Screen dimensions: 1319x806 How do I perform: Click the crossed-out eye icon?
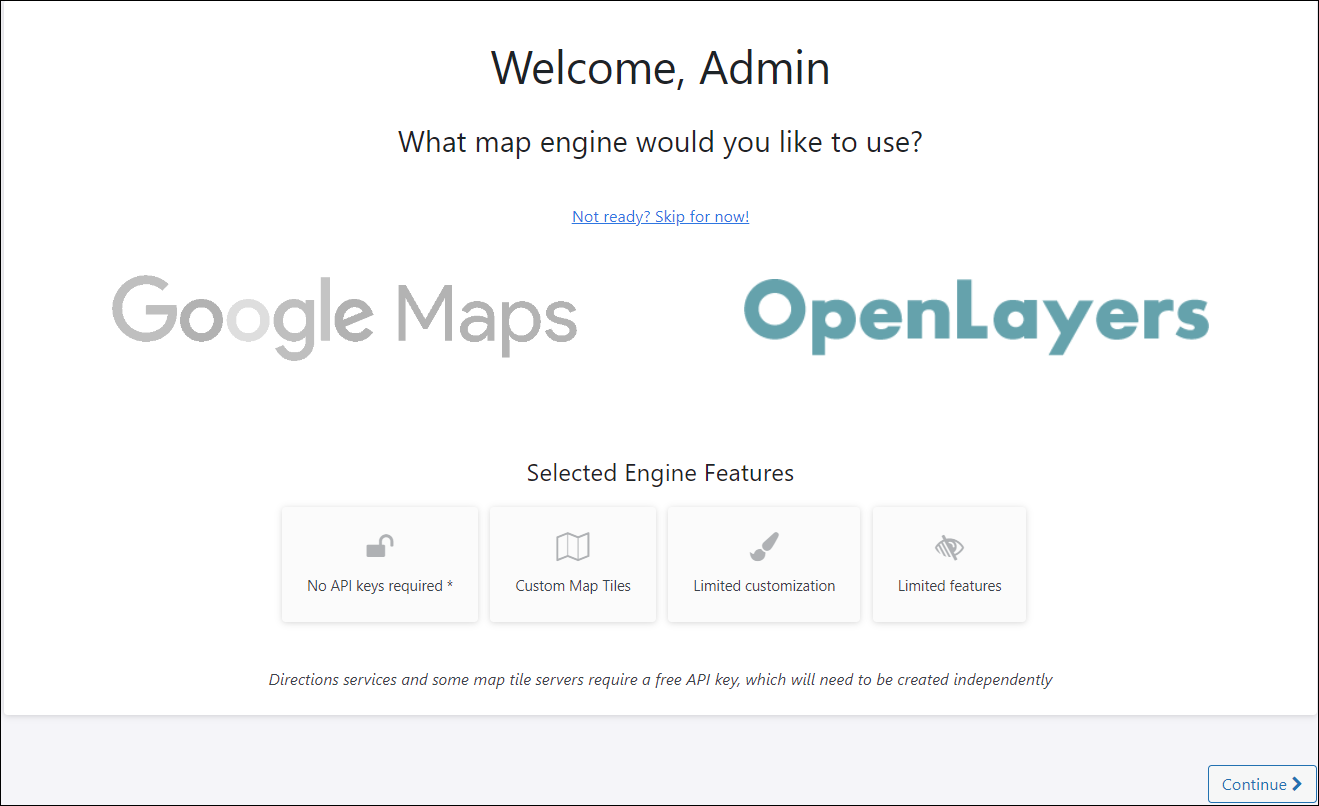click(x=949, y=546)
